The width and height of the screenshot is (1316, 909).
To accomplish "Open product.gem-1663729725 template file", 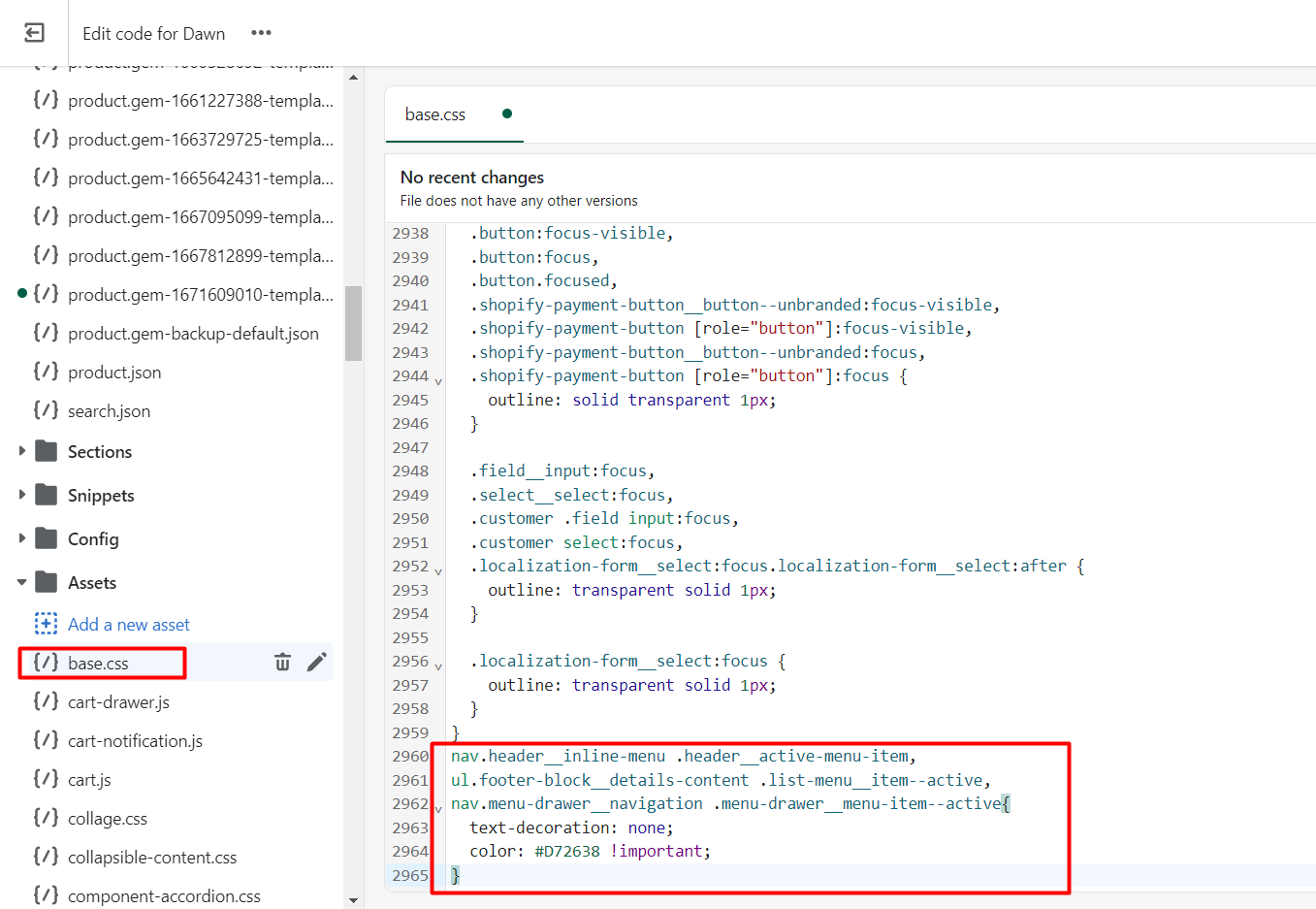I will (201, 139).
